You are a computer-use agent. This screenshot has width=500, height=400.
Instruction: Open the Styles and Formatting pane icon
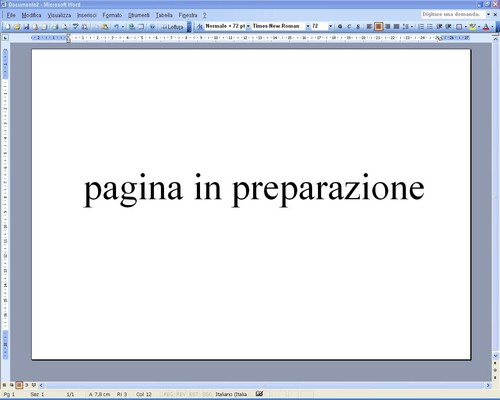200,27
